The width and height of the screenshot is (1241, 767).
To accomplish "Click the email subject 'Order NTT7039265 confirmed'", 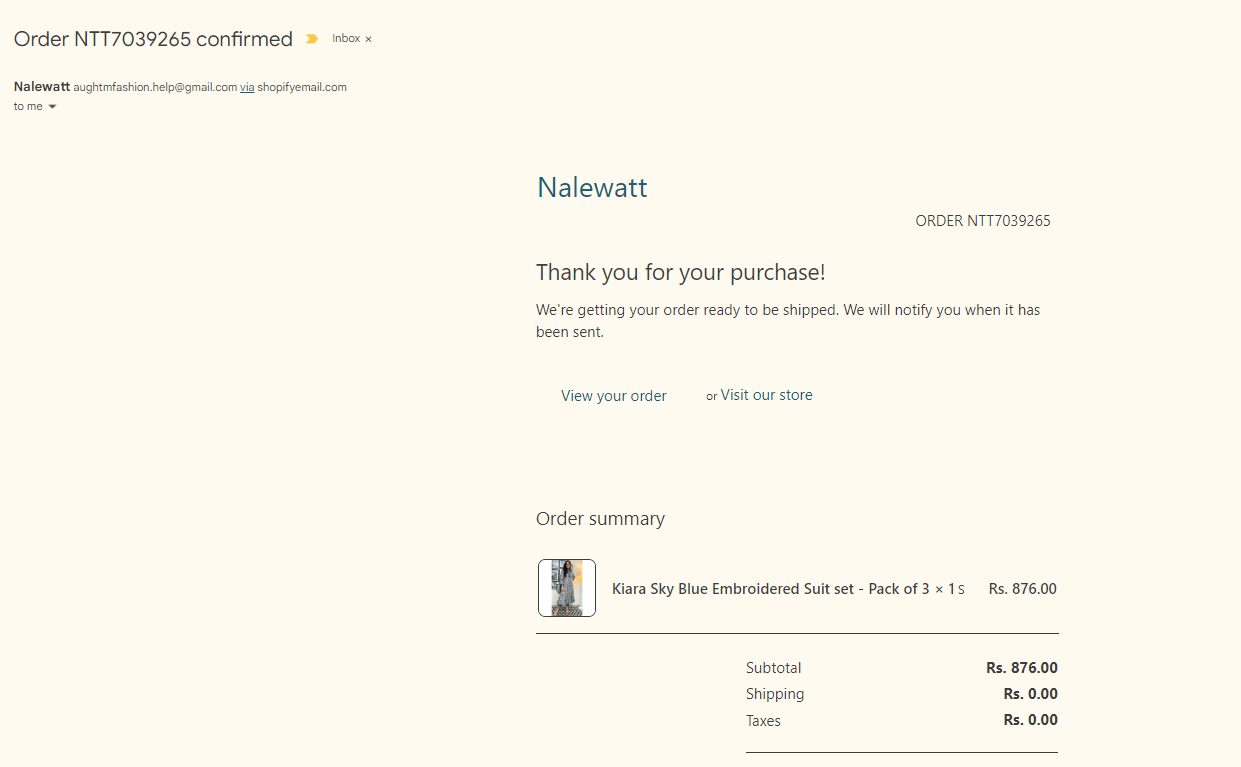I will pos(153,39).
